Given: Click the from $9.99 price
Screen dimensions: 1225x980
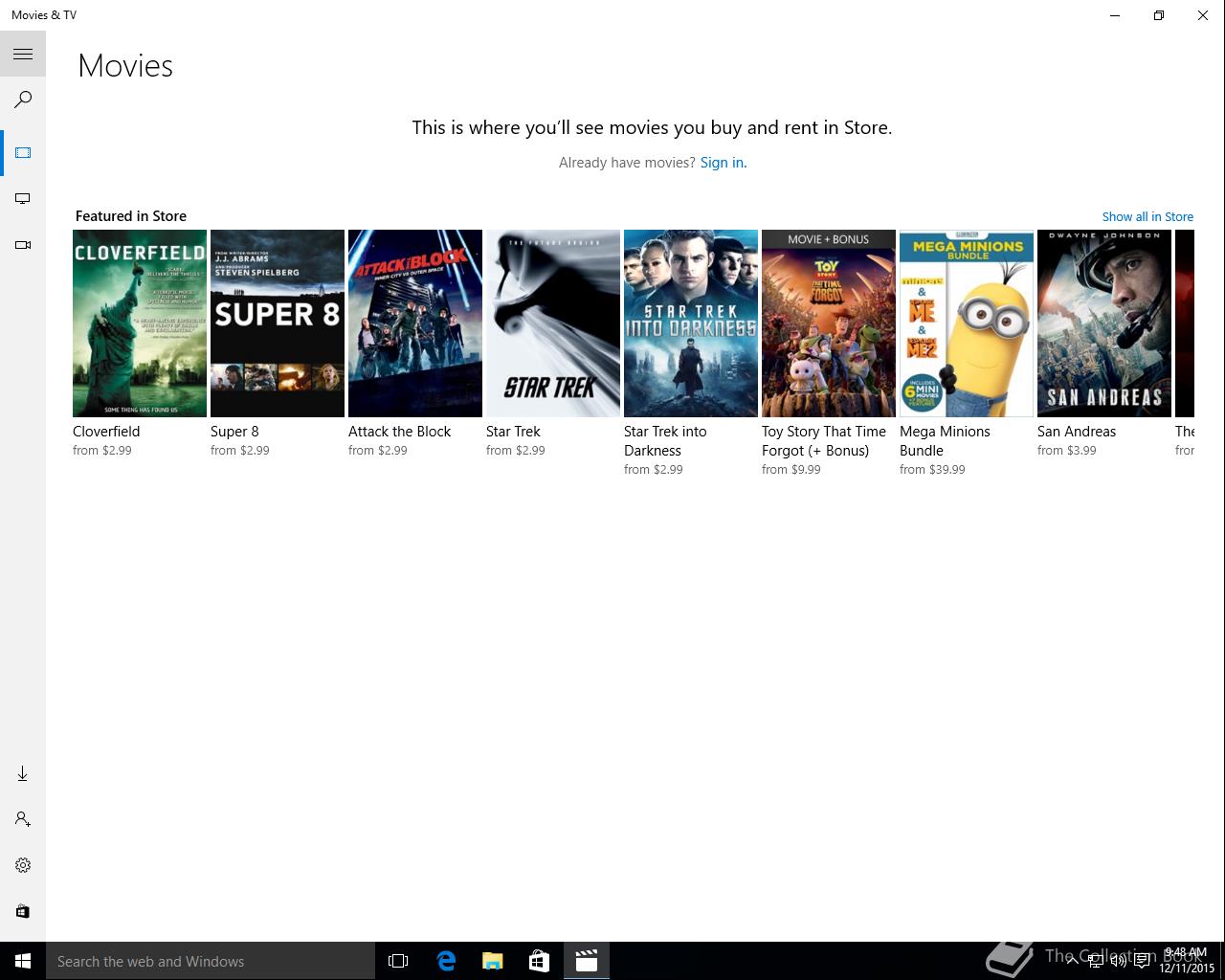Looking at the screenshot, I should point(791,470).
